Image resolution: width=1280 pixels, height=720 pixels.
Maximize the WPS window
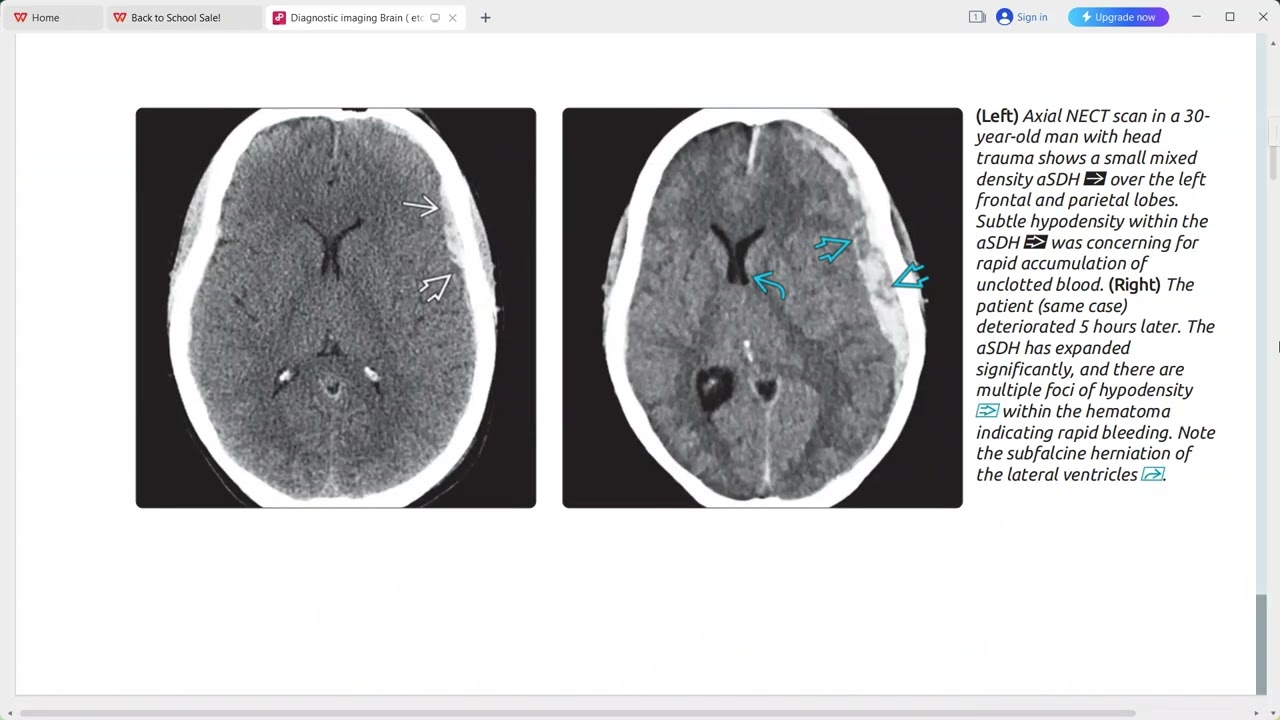pyautogui.click(x=1230, y=17)
